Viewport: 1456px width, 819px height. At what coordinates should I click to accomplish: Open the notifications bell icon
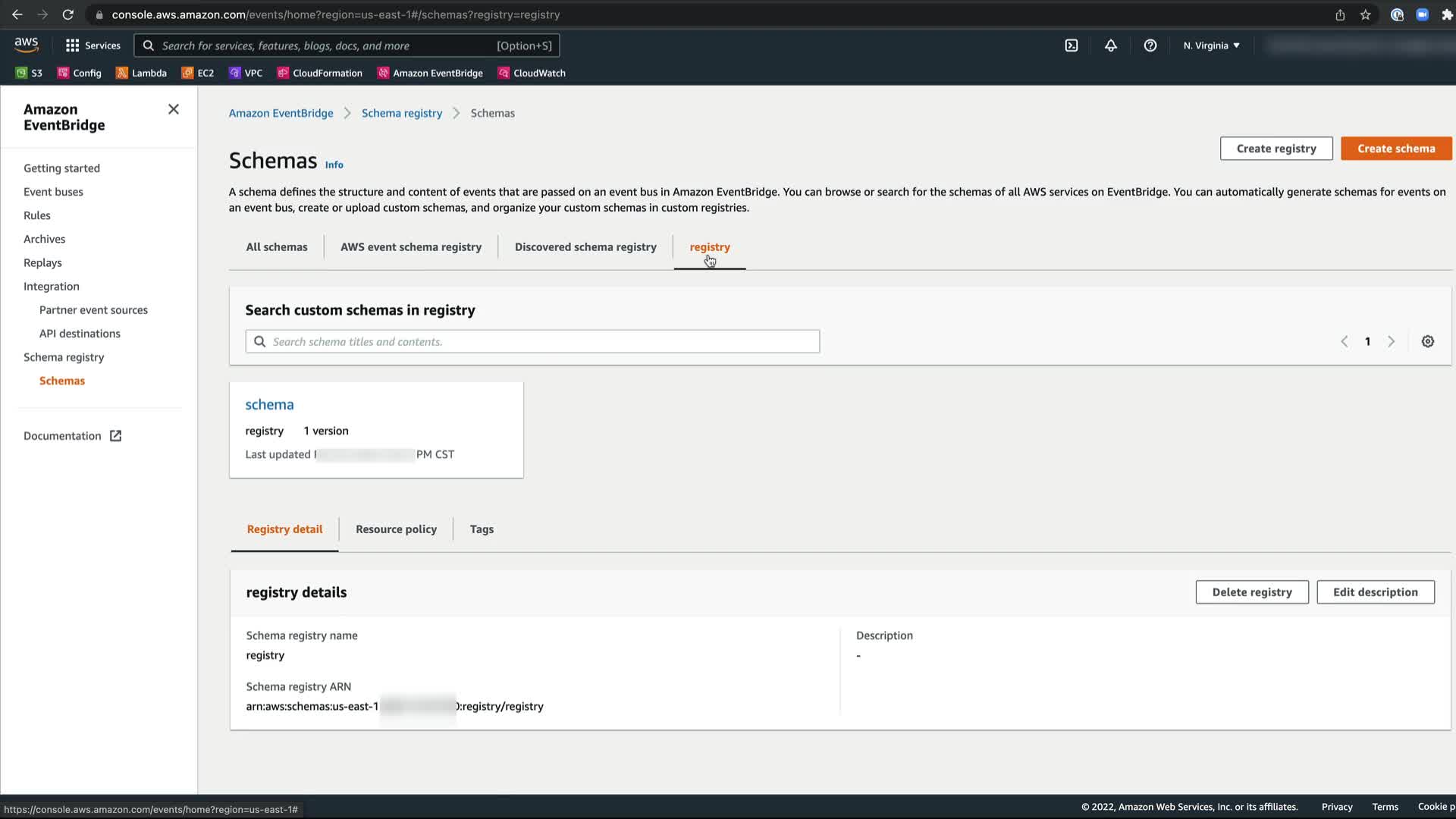click(1110, 45)
